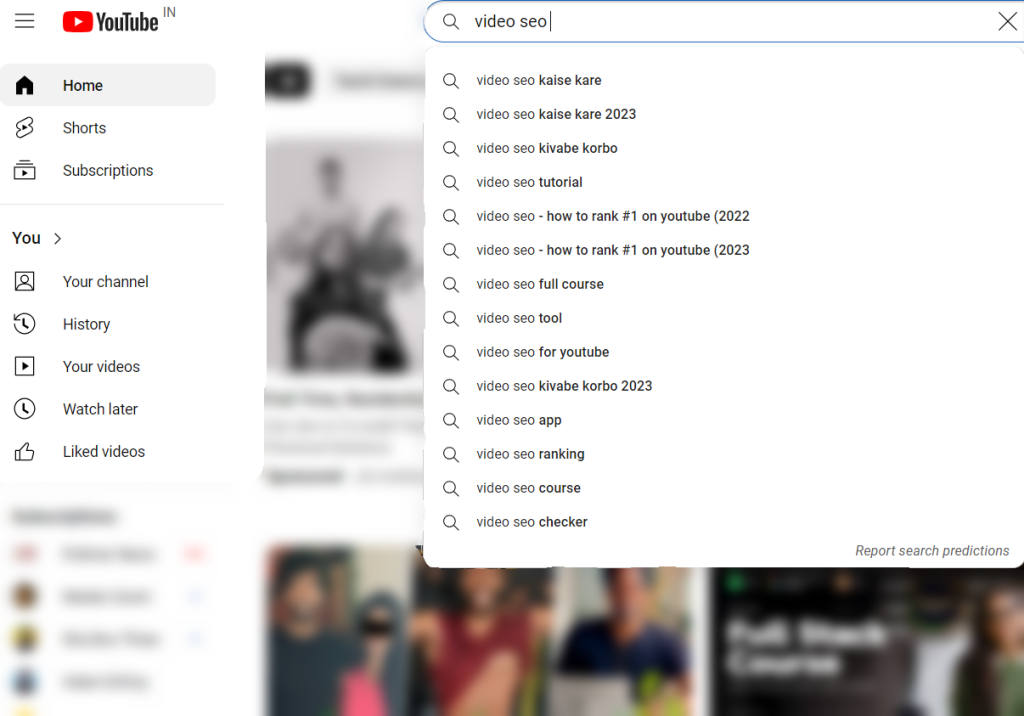Click the Liked videos thumbs-up icon

(x=27, y=451)
